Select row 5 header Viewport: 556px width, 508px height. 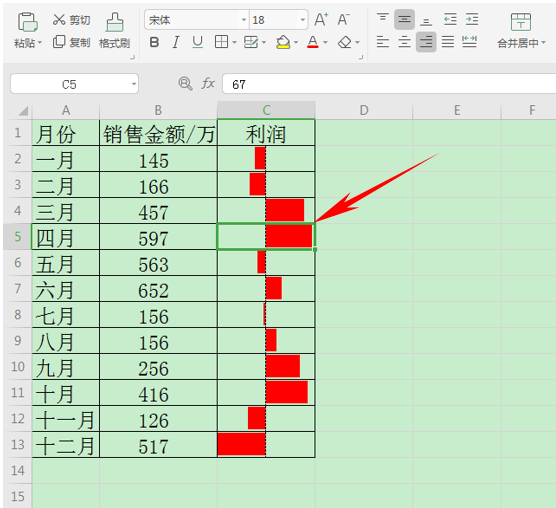[18, 236]
